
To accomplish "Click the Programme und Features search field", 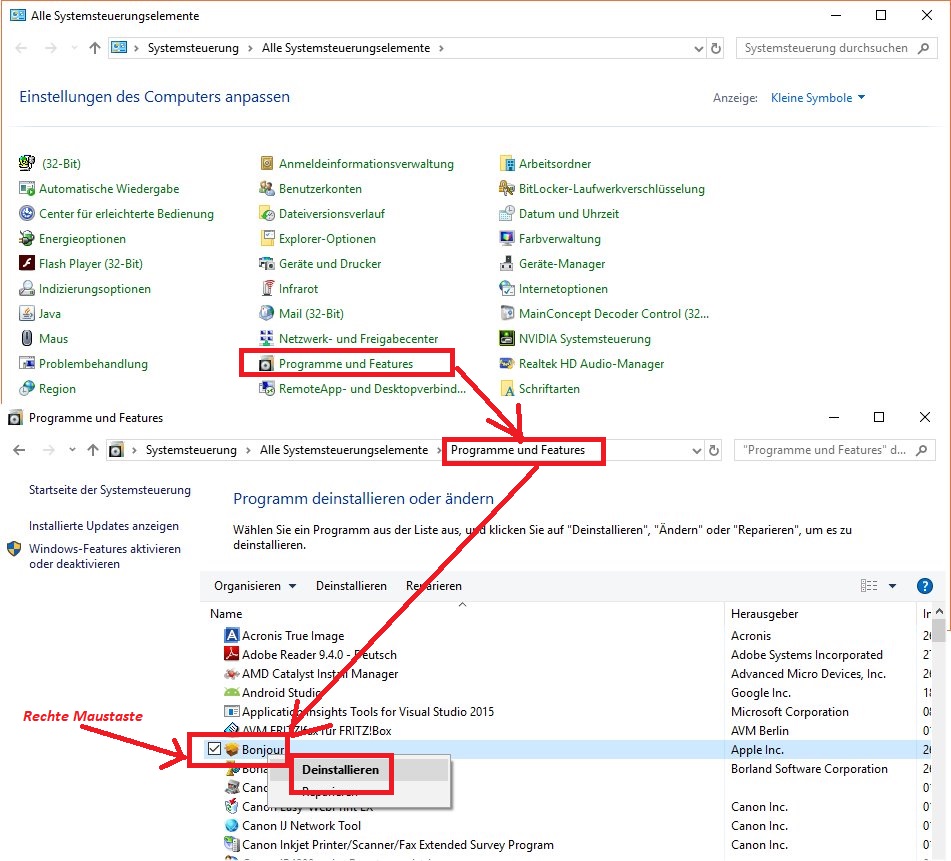I will (x=834, y=450).
